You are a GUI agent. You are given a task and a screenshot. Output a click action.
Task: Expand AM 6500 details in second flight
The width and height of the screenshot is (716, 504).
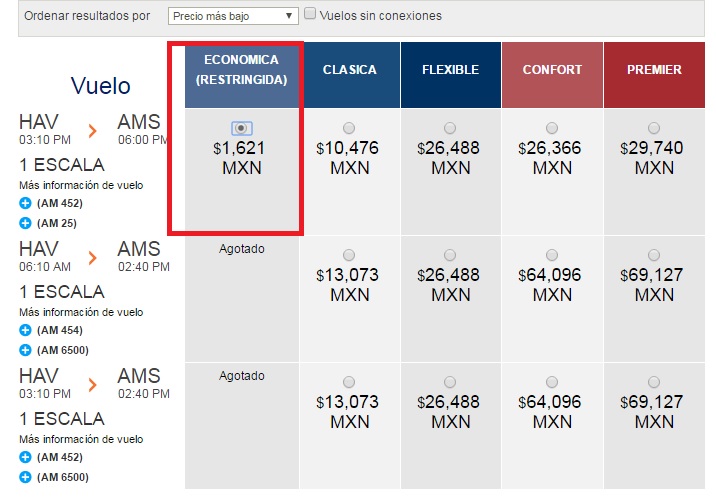click(x=25, y=350)
